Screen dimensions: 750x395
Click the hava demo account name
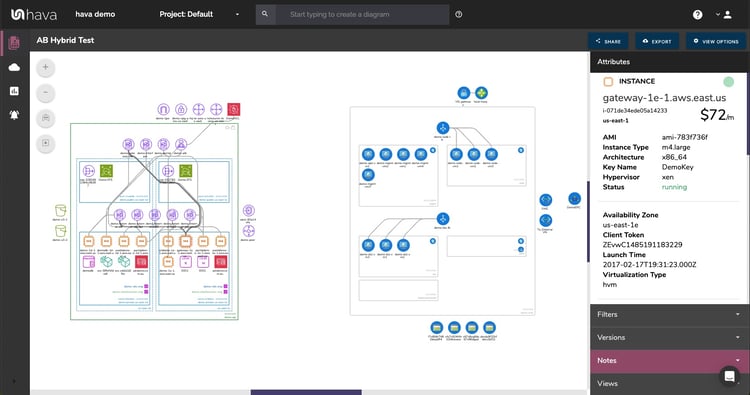pos(95,14)
